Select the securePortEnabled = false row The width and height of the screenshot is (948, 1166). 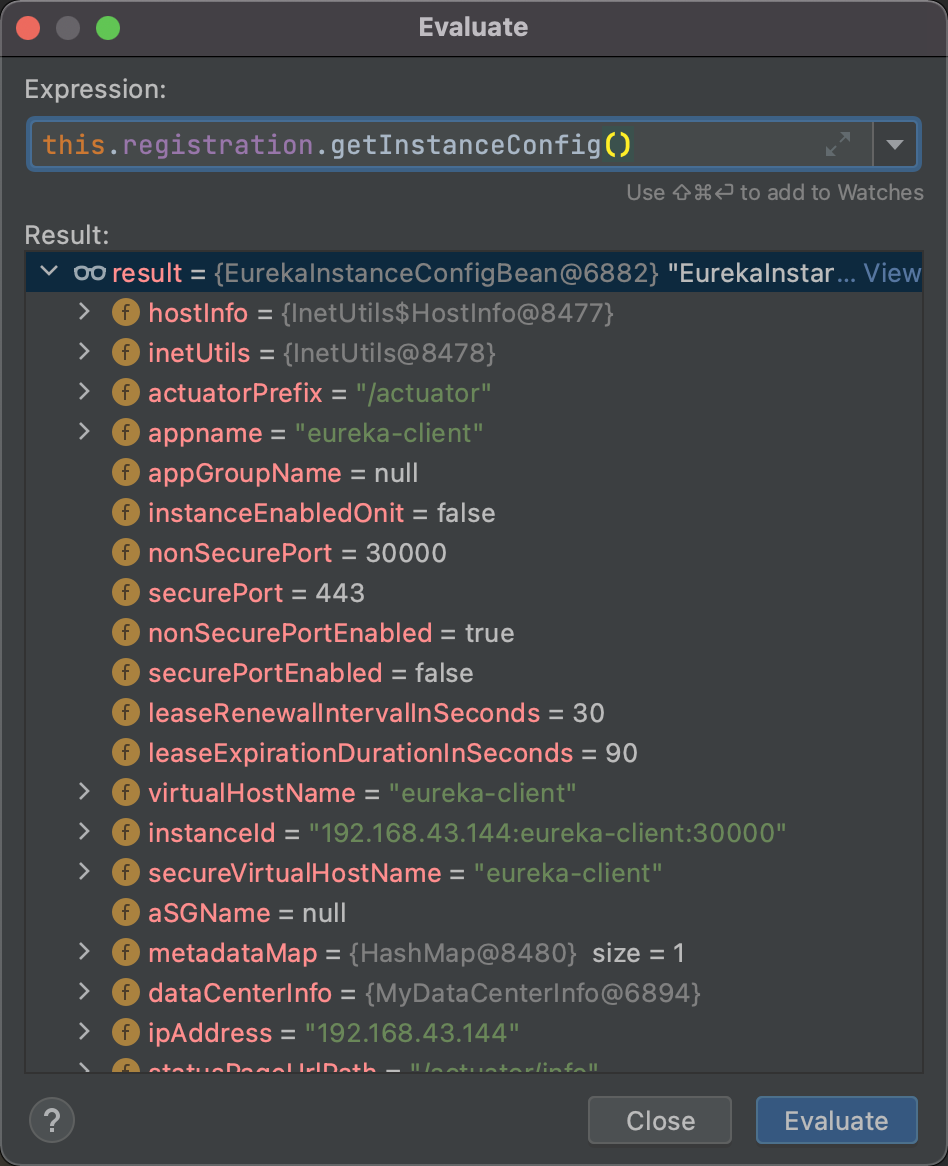[310, 673]
